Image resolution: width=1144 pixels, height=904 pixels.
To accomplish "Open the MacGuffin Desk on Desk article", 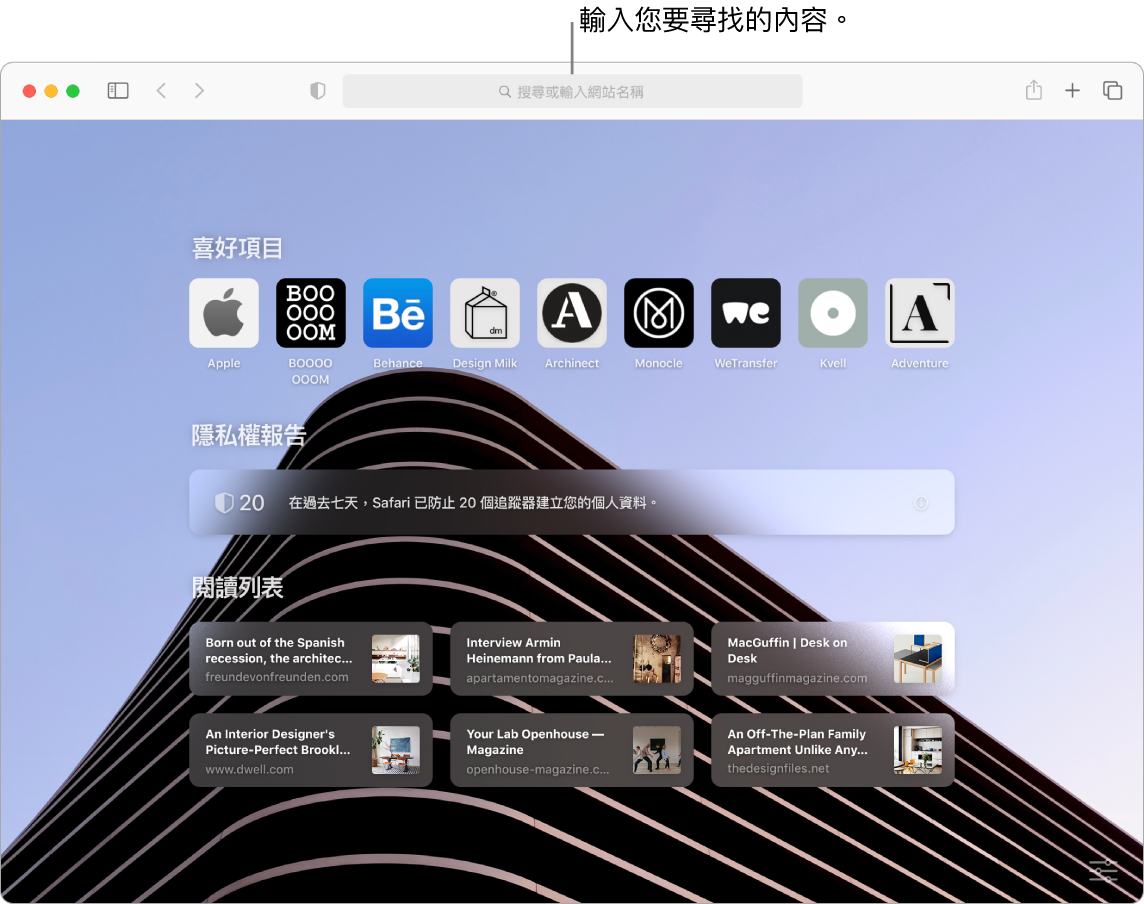I will [x=832, y=658].
